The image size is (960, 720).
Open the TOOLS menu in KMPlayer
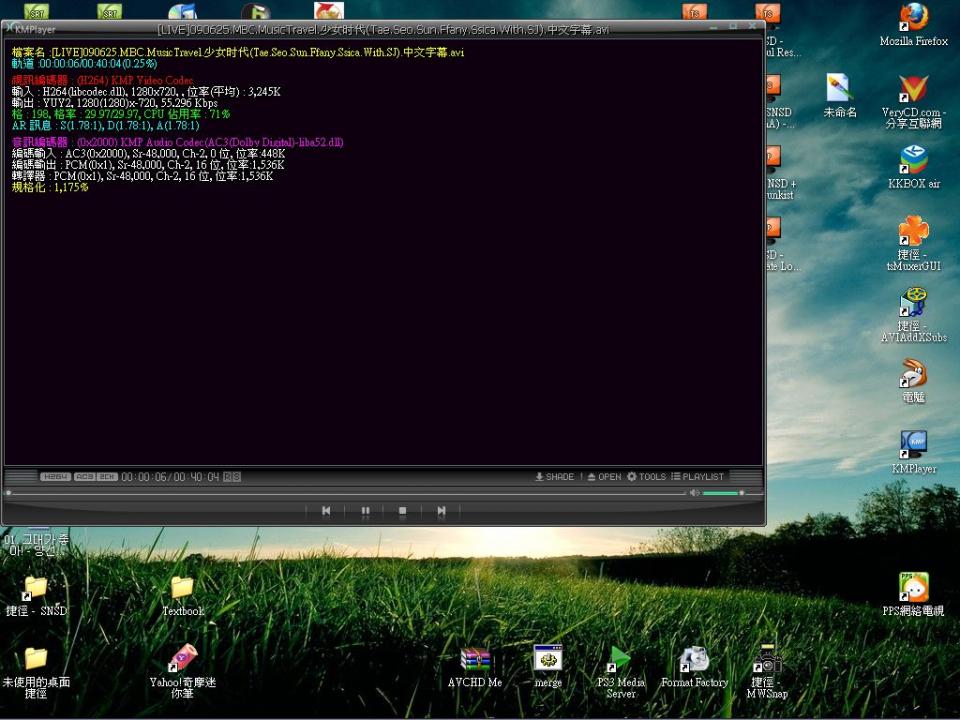[x=646, y=477]
